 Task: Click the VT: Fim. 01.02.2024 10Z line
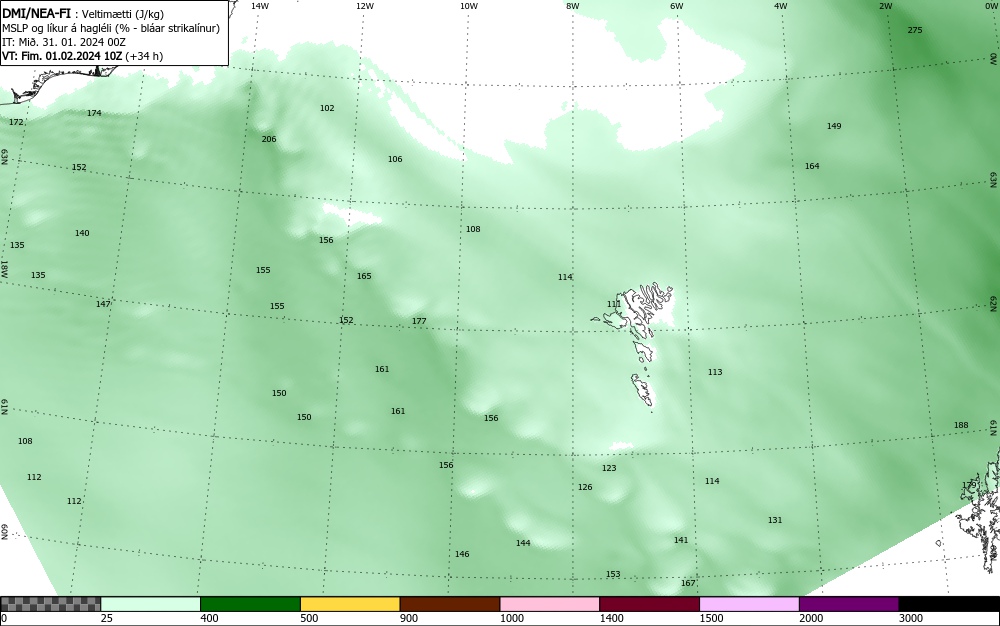pyautogui.click(x=82, y=56)
